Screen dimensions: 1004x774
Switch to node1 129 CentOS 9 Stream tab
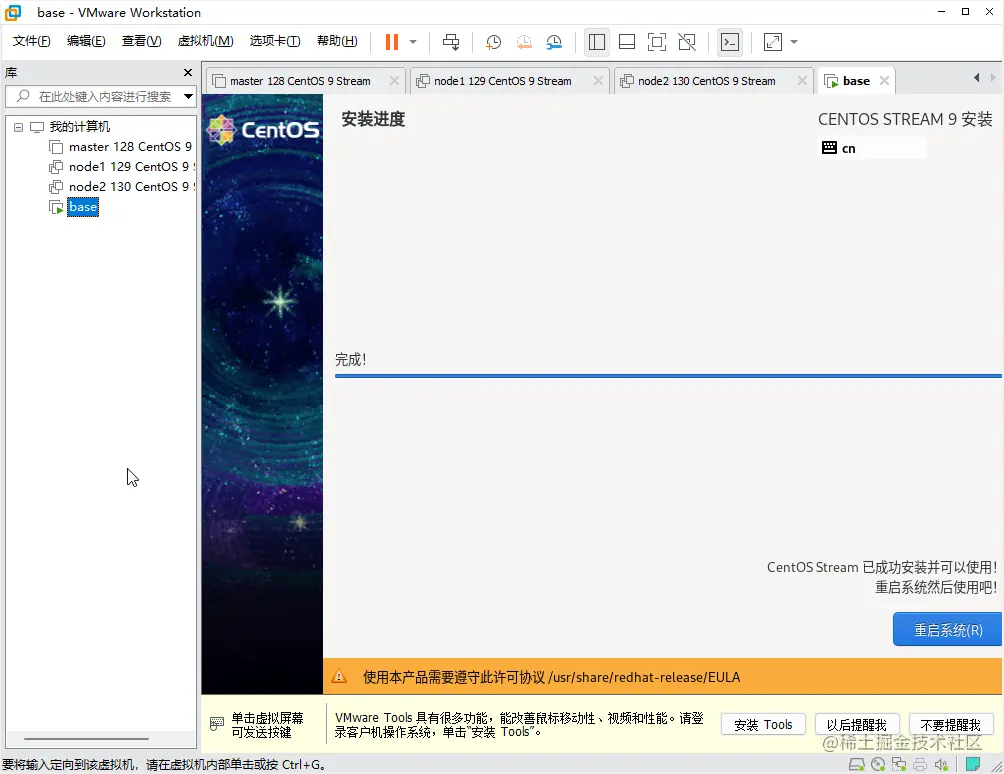coord(502,81)
